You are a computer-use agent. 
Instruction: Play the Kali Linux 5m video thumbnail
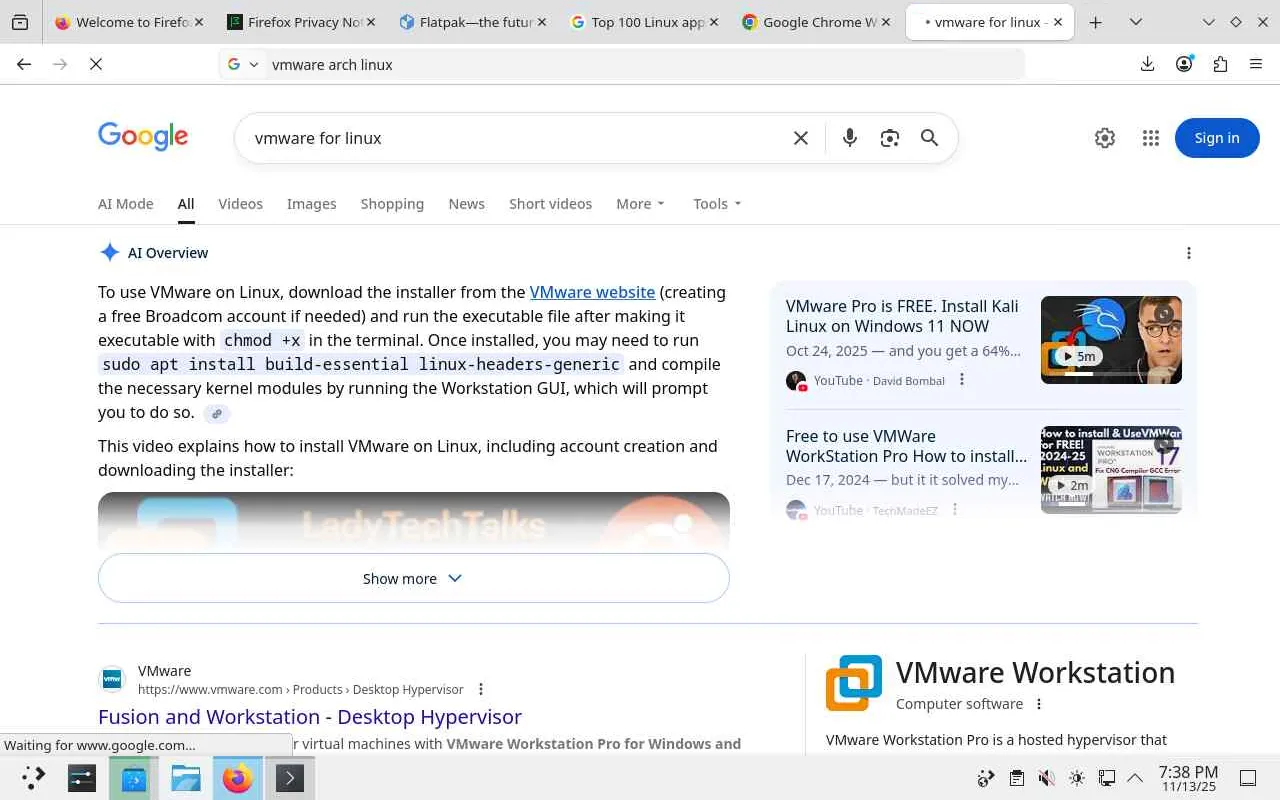click(1111, 340)
